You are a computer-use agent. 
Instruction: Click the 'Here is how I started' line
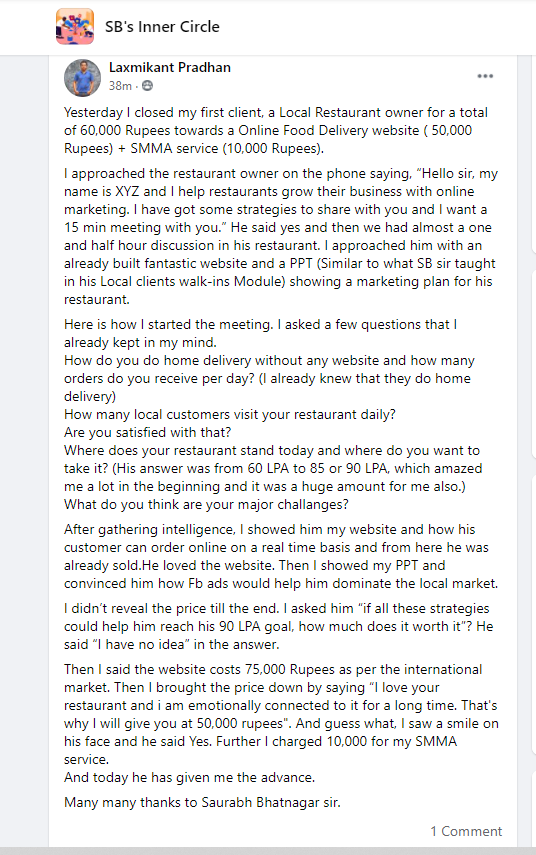tap(261, 333)
